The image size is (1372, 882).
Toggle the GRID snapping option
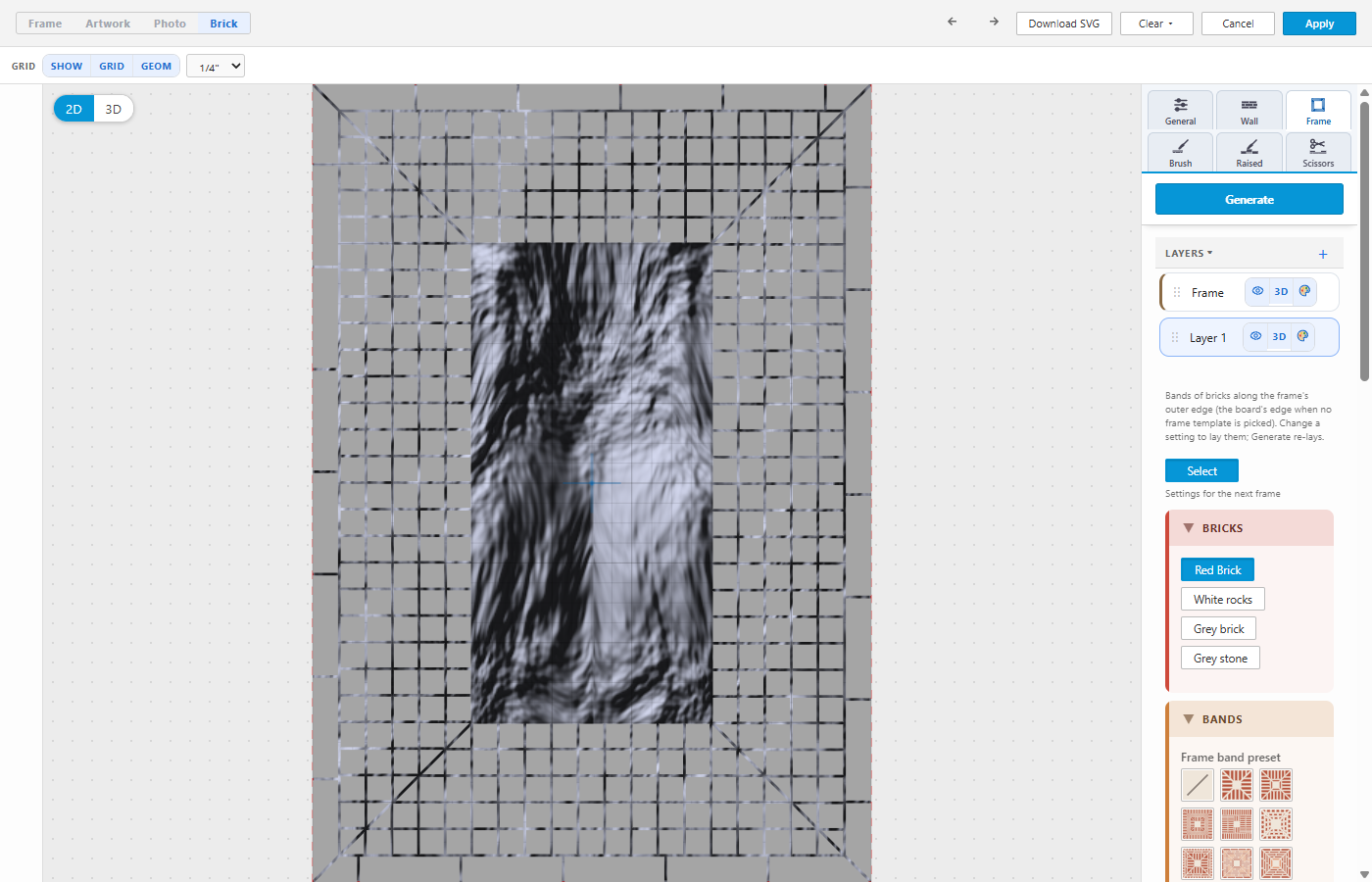point(112,66)
